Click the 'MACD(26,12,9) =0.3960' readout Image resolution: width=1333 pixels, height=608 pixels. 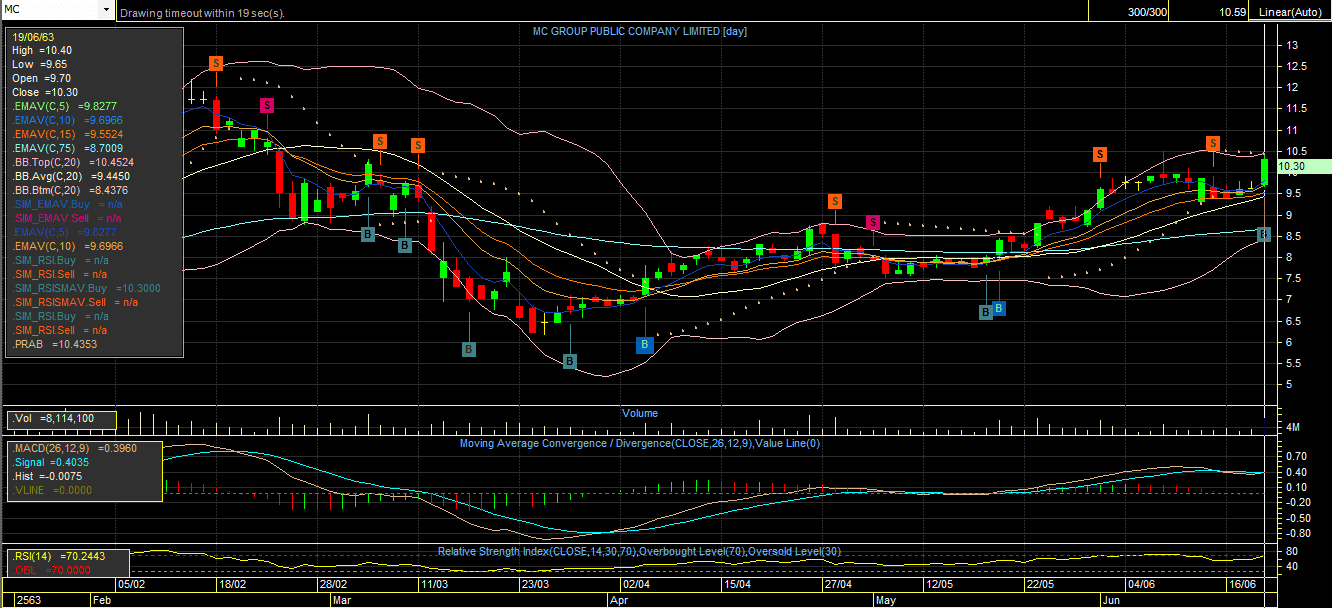74,448
